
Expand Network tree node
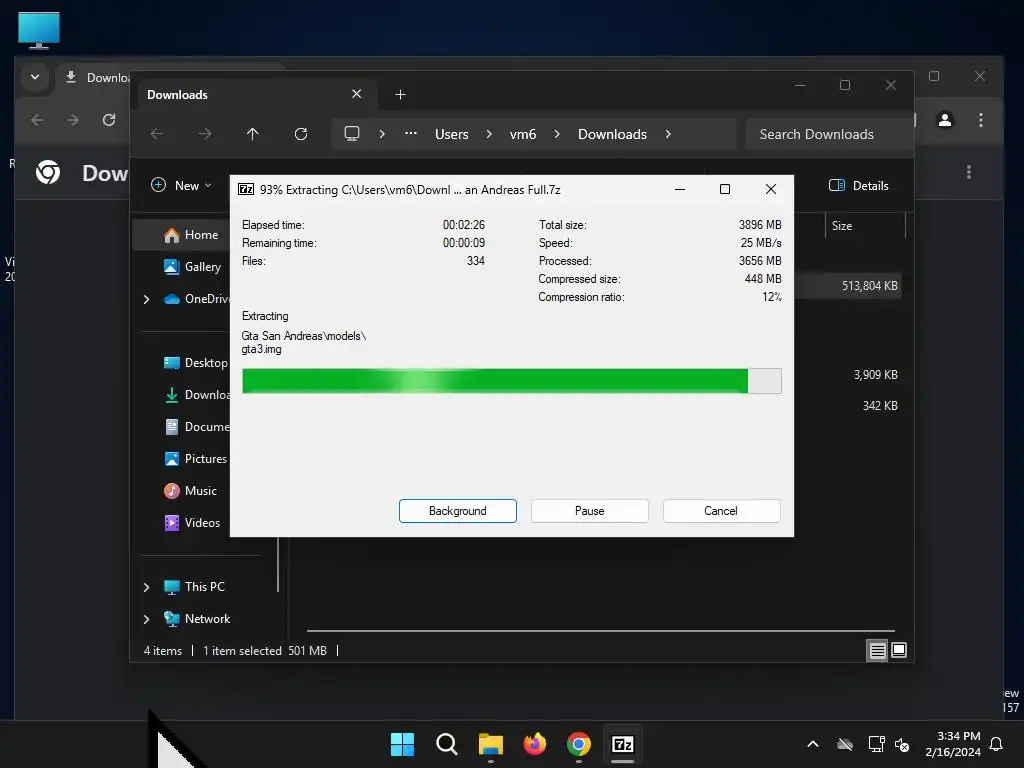point(146,619)
